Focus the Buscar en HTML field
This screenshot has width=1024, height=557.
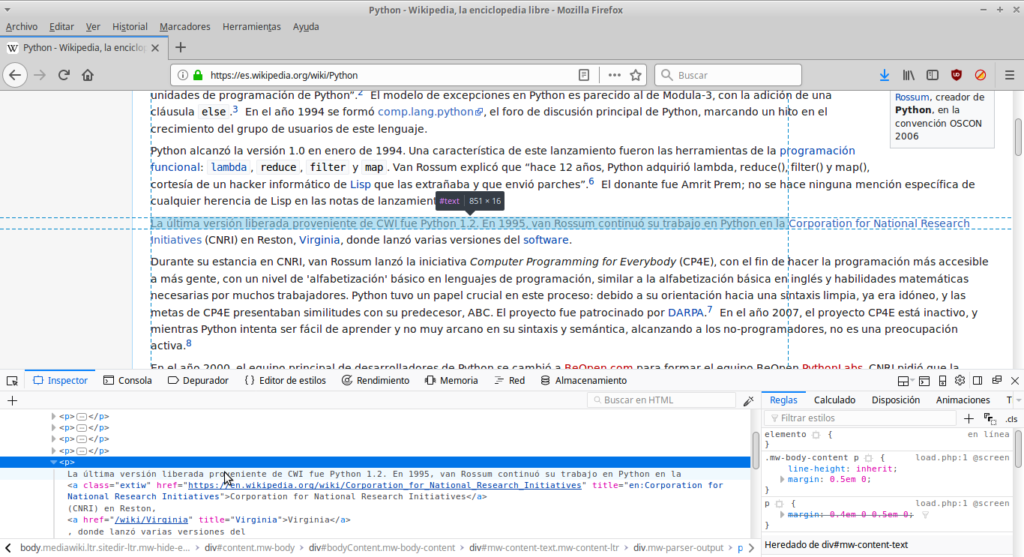coord(662,400)
